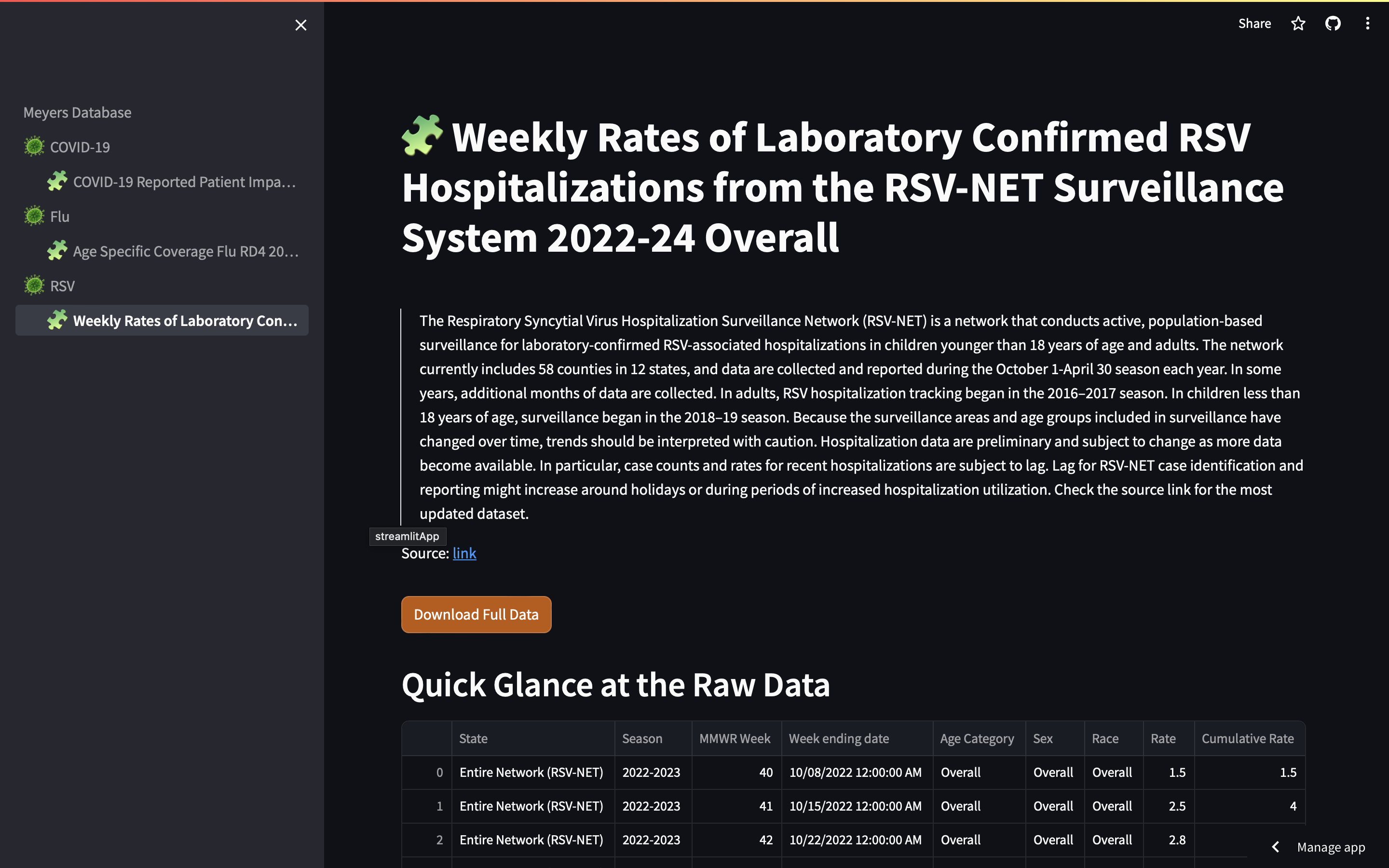Click the Download Full Data button
The image size is (1389, 868).
[476, 614]
